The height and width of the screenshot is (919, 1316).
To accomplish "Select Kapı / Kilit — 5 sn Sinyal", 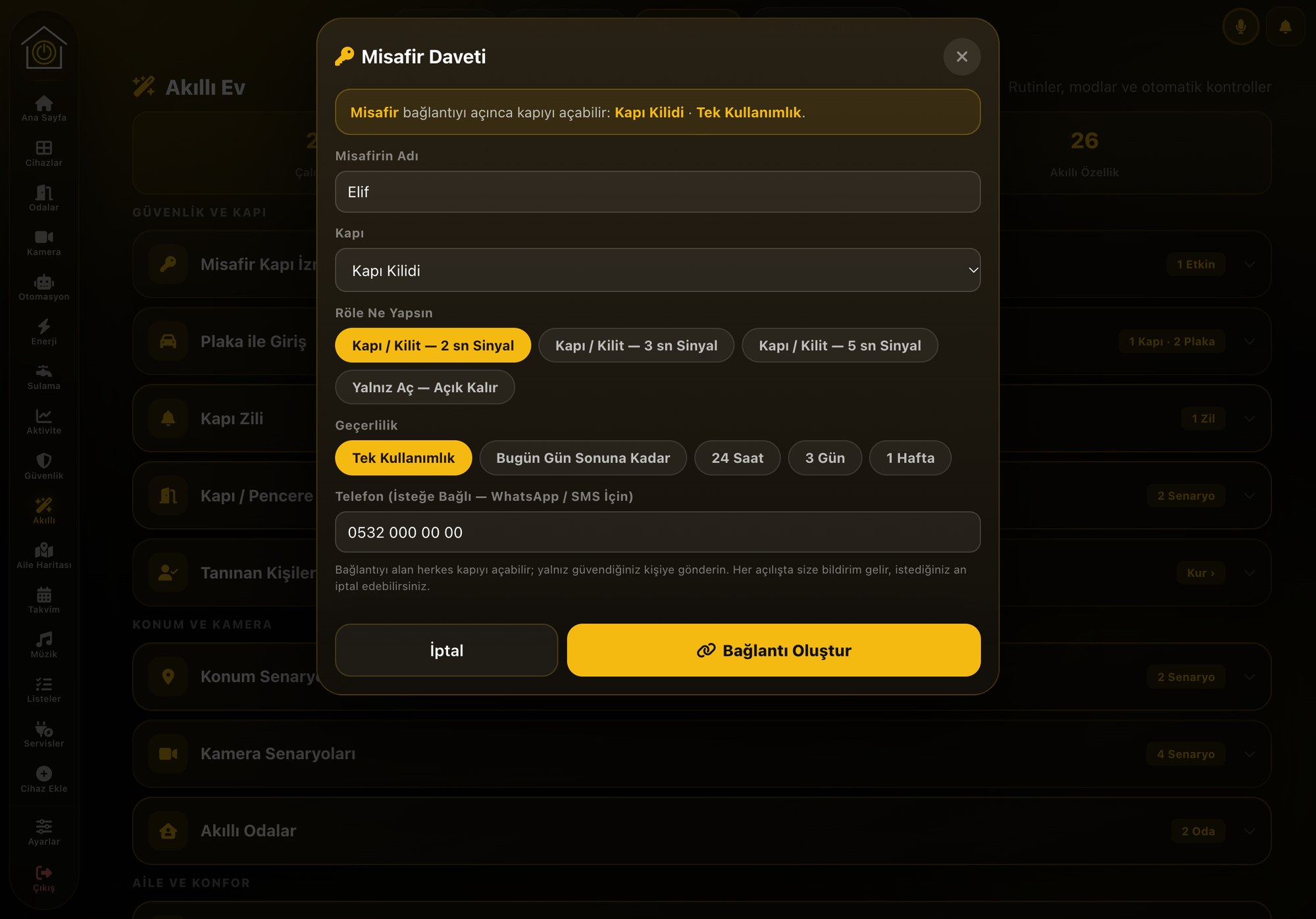I will click(x=840, y=345).
